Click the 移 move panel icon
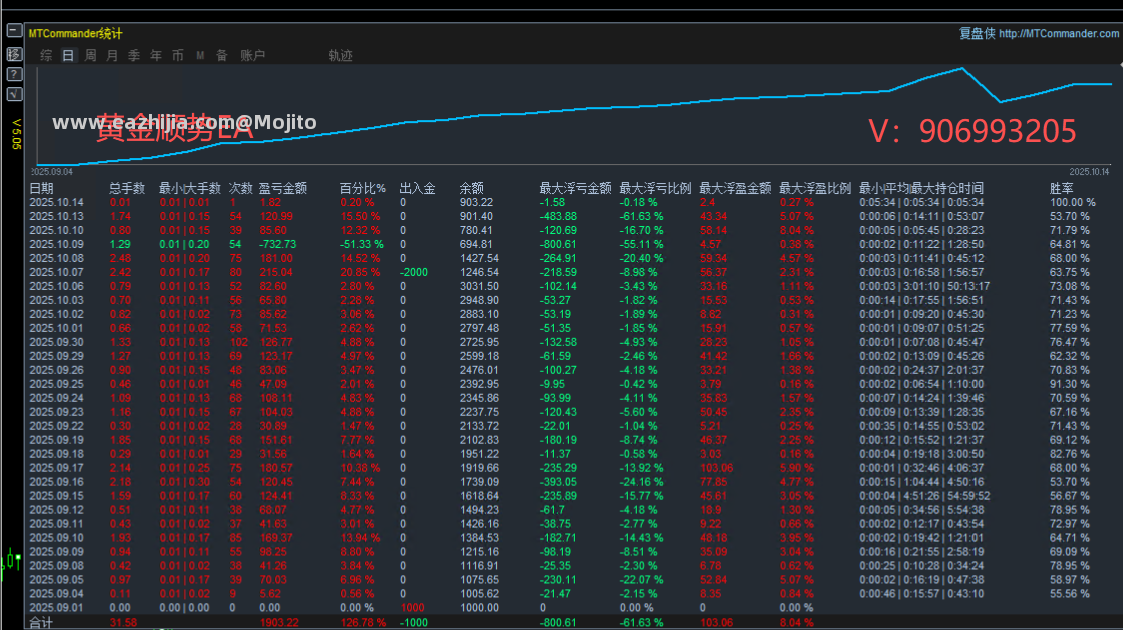The height and width of the screenshot is (630, 1123). (x=14, y=54)
